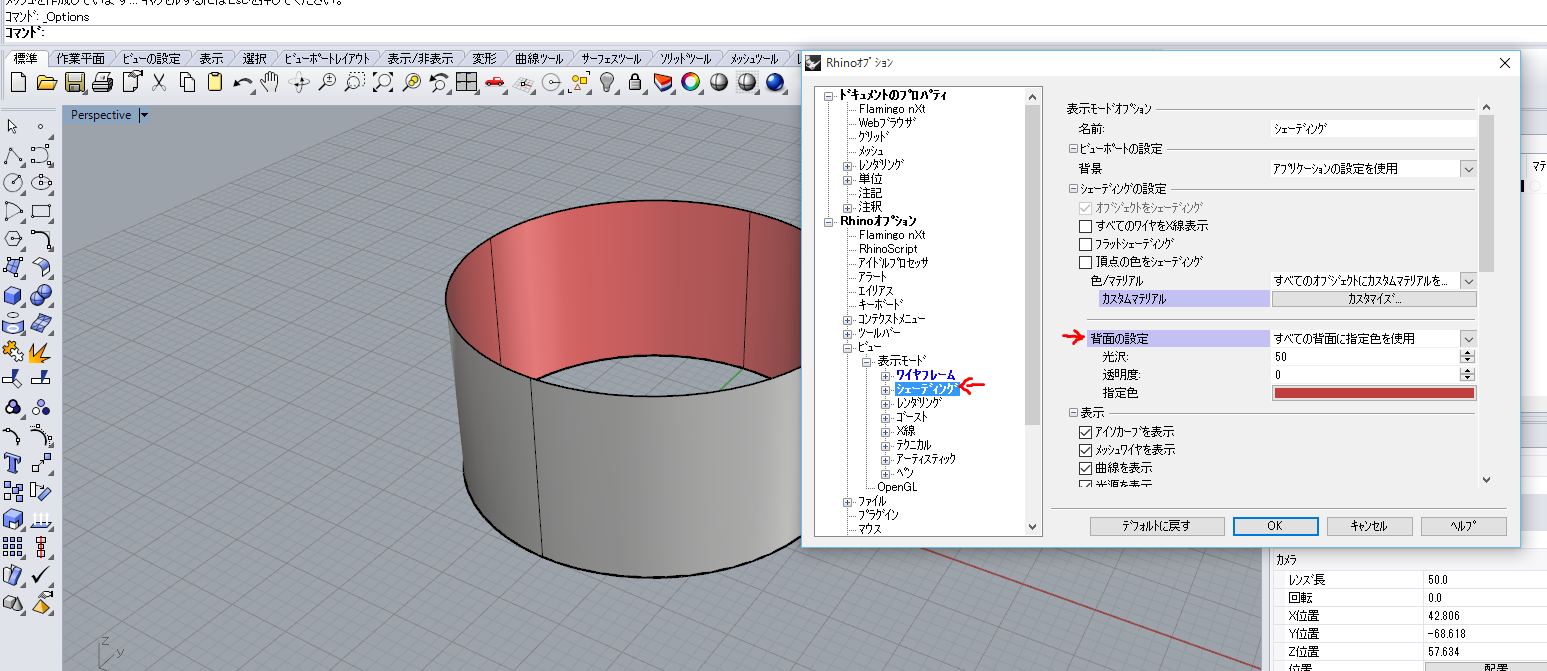1547x671 pixels.
Task: Click the Print icon in toolbar
Action: (x=102, y=82)
